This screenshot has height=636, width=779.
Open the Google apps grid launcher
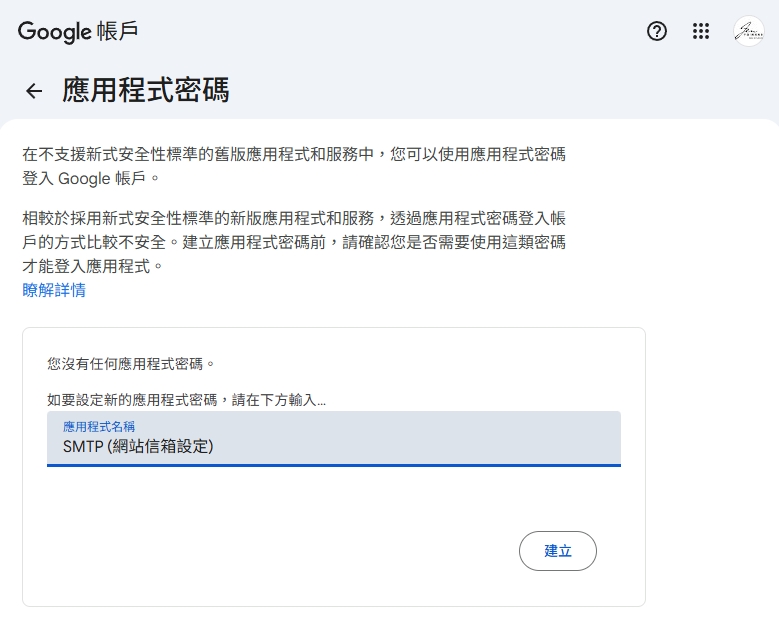pos(701,31)
